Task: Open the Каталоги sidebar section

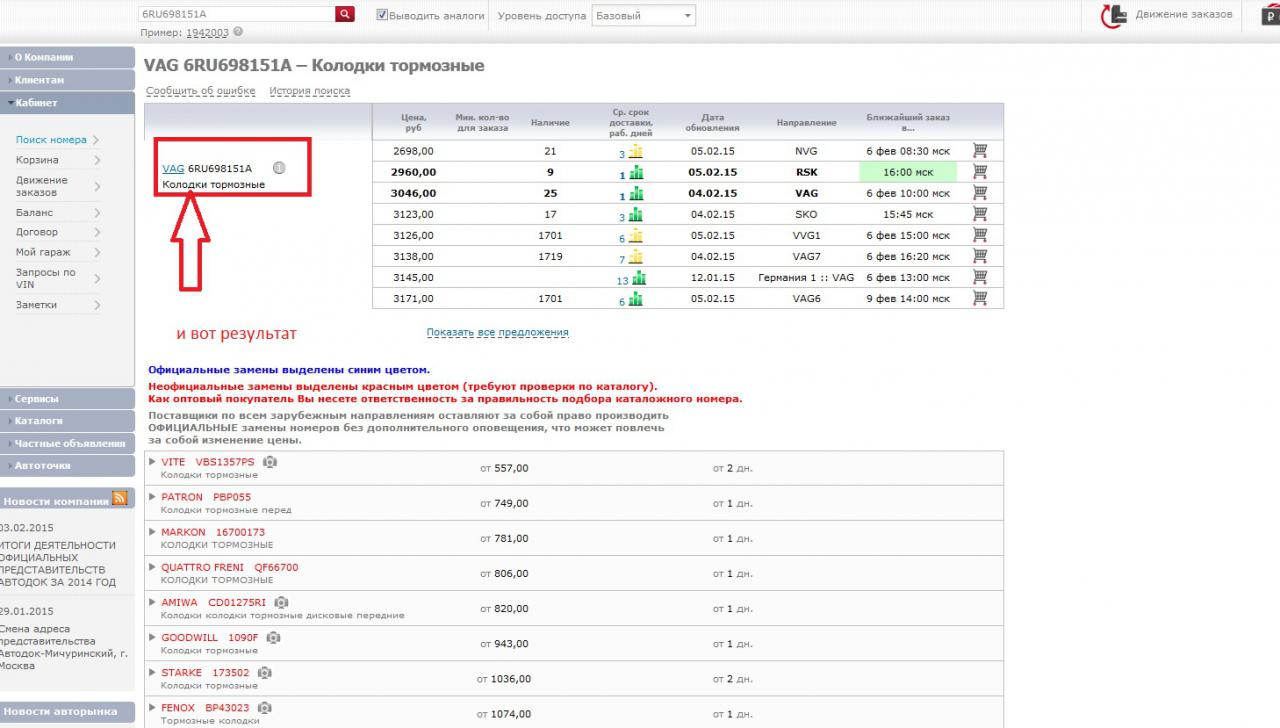Action: [x=67, y=421]
